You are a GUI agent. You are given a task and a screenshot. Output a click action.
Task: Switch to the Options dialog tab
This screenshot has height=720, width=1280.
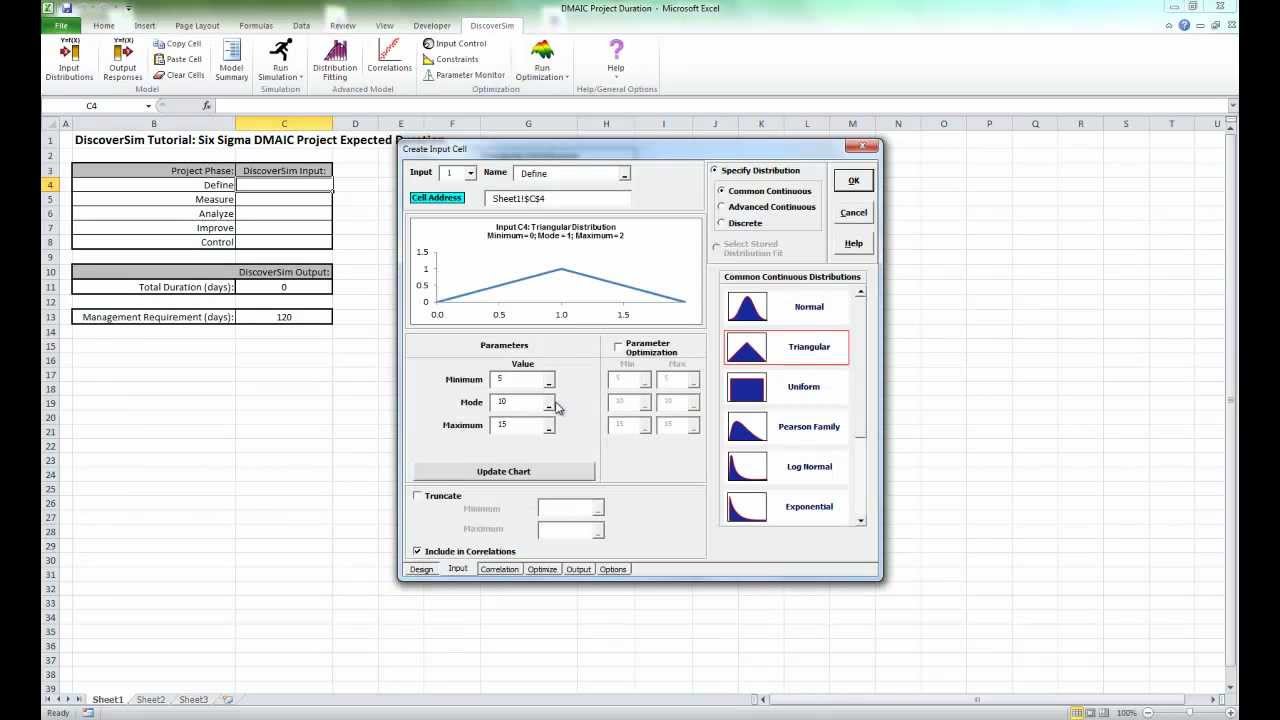(x=613, y=569)
